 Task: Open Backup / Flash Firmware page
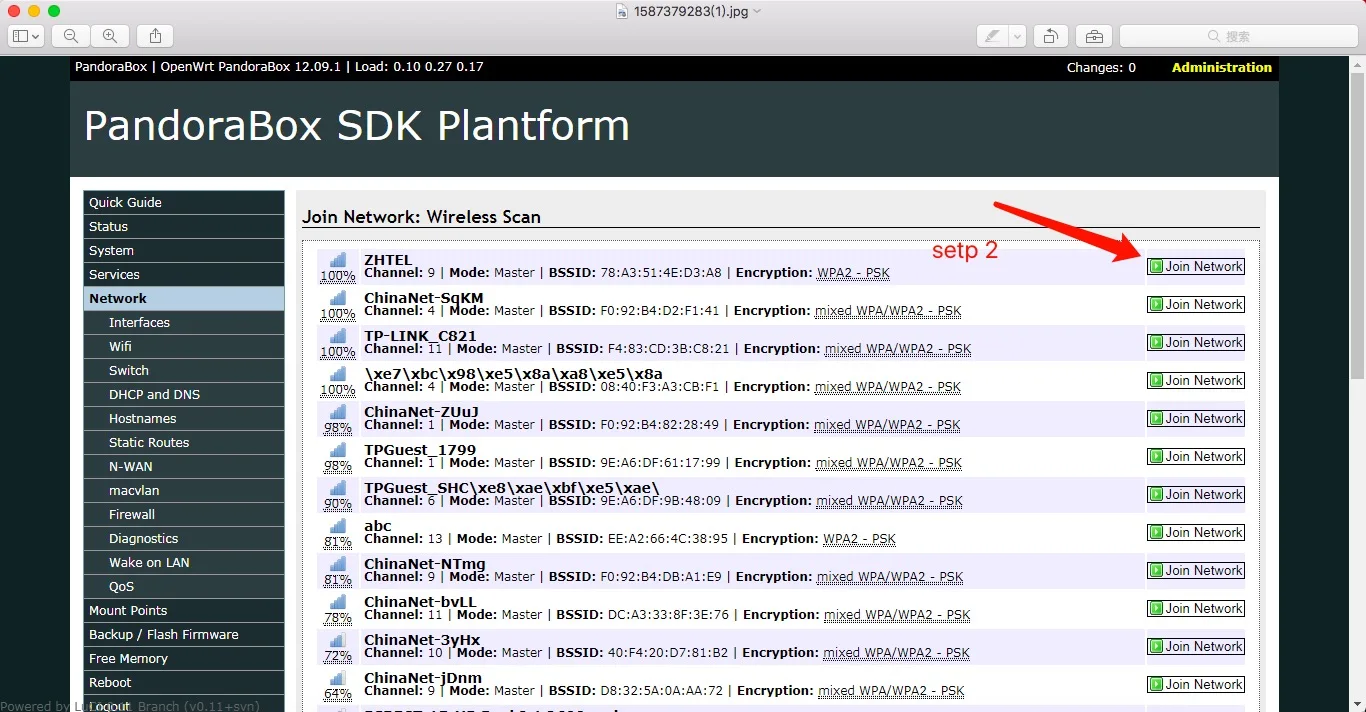184,634
